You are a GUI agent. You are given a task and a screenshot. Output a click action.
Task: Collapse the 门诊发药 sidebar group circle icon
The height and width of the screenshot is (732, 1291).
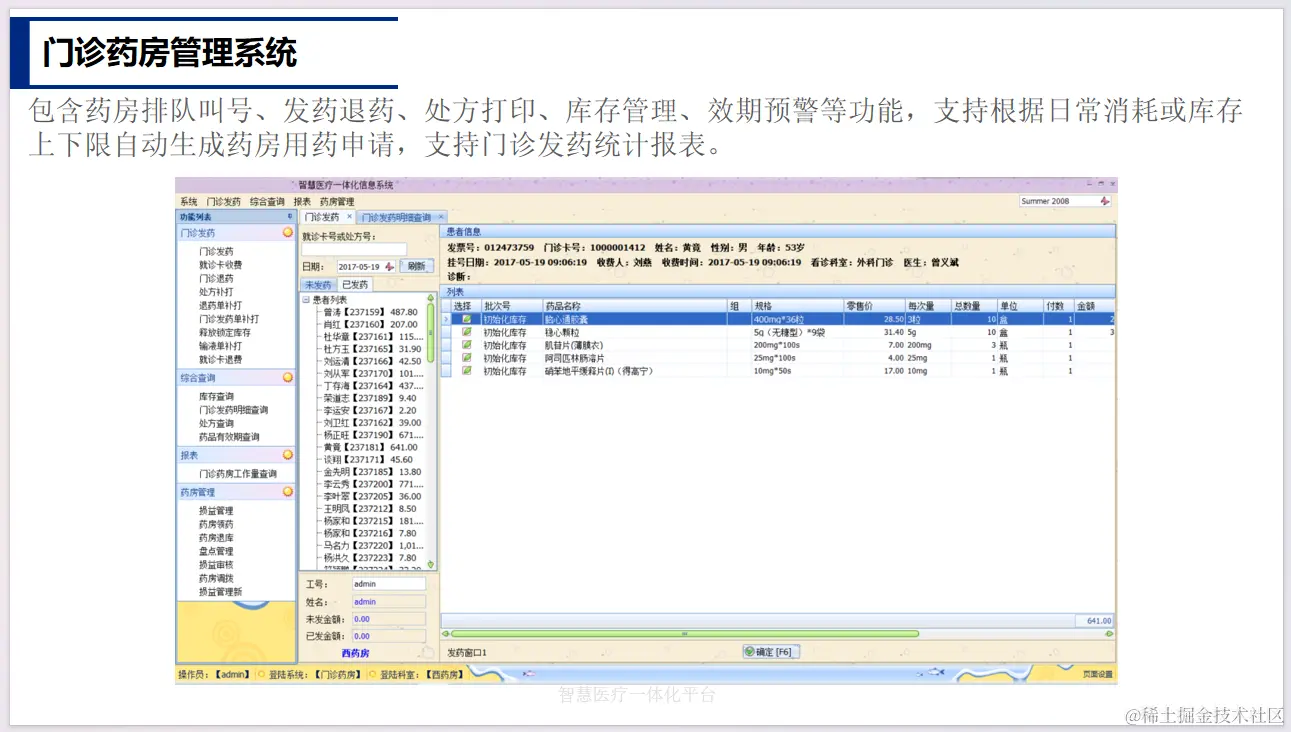click(288, 233)
